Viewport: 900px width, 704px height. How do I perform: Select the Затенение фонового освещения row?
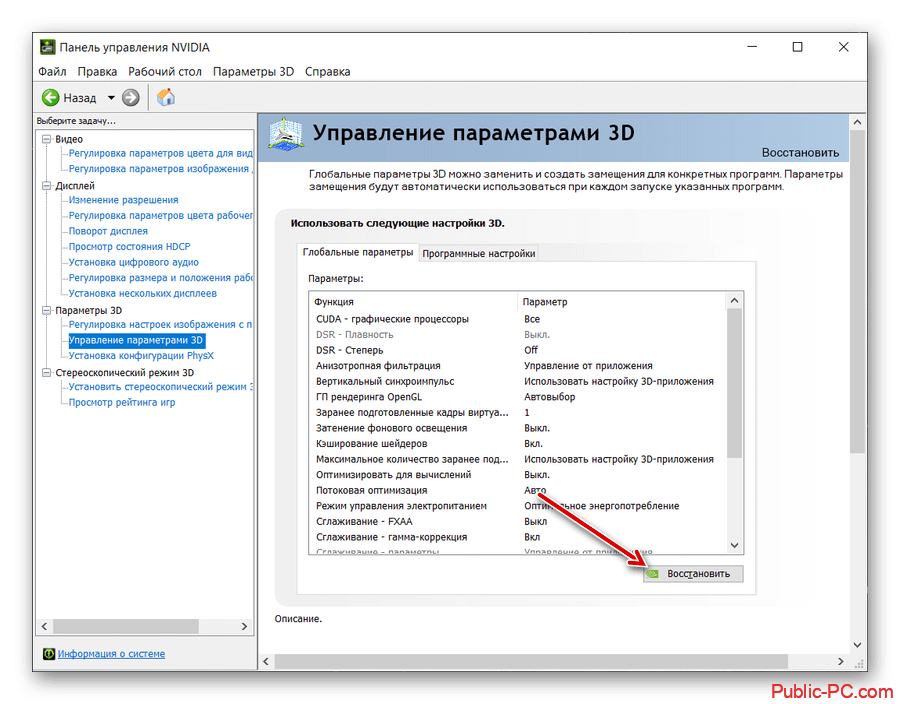(x=518, y=428)
